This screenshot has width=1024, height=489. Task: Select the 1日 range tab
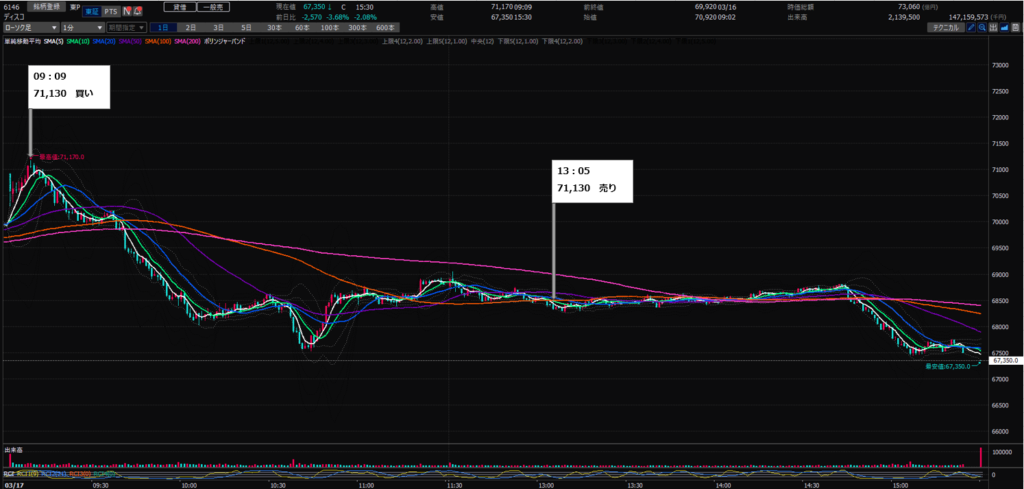click(162, 27)
